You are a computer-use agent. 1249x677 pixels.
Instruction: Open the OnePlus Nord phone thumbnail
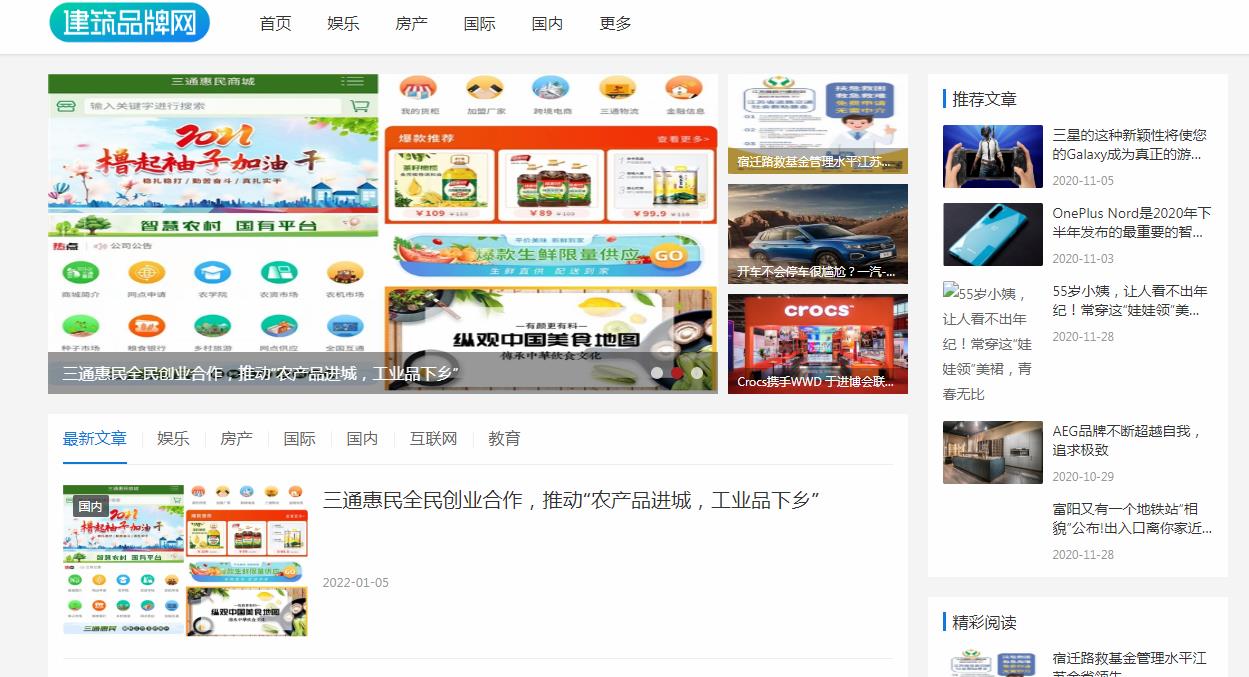993,234
